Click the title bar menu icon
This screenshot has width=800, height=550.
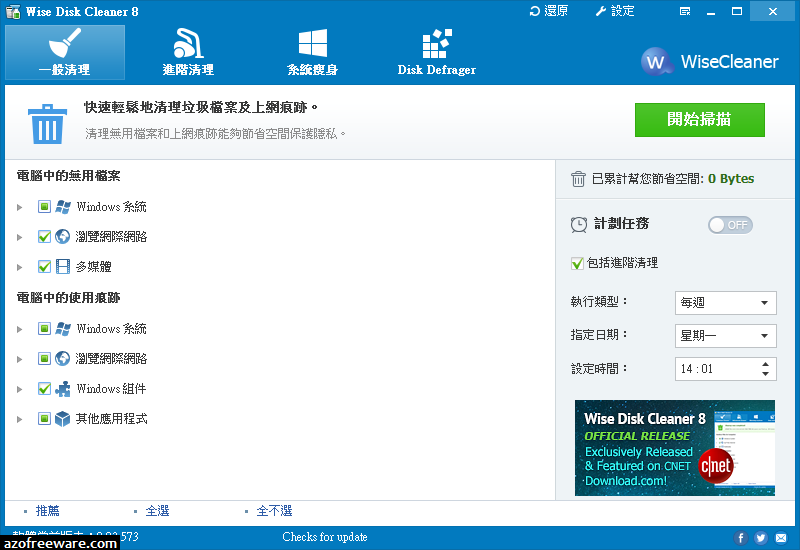point(685,11)
